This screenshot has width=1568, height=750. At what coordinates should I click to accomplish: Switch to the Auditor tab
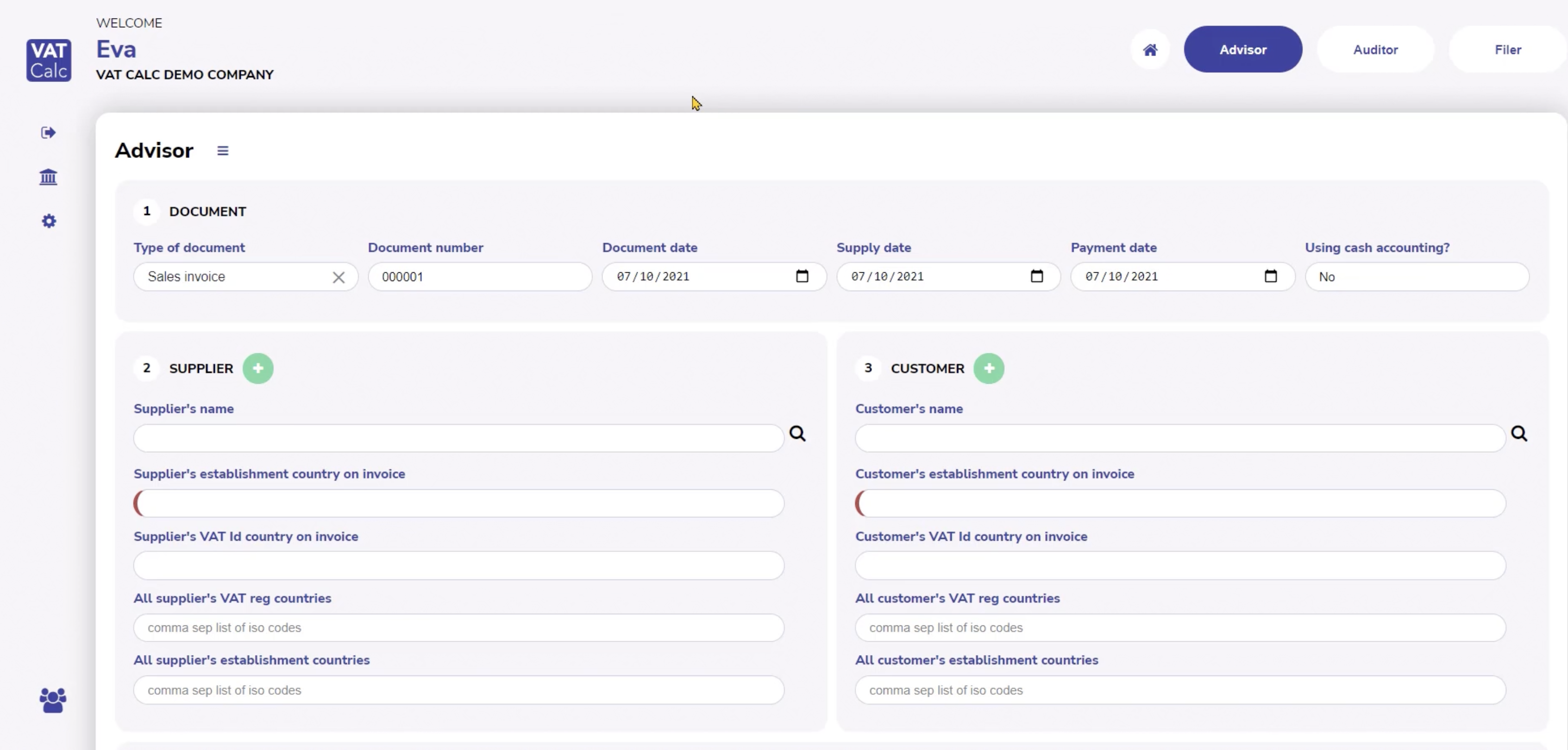(x=1376, y=50)
